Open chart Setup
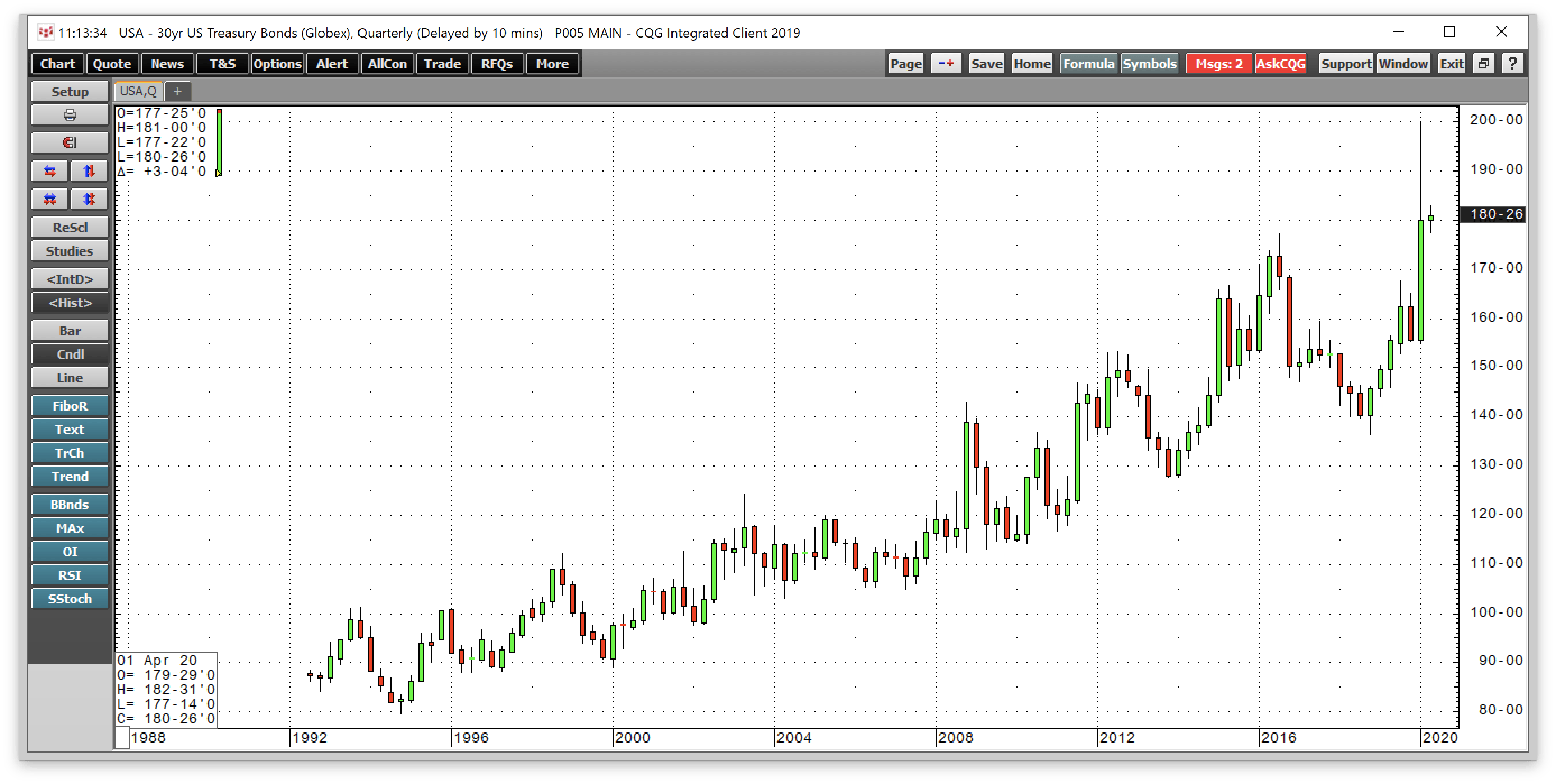This screenshot has height=784, width=1556. 70,92
